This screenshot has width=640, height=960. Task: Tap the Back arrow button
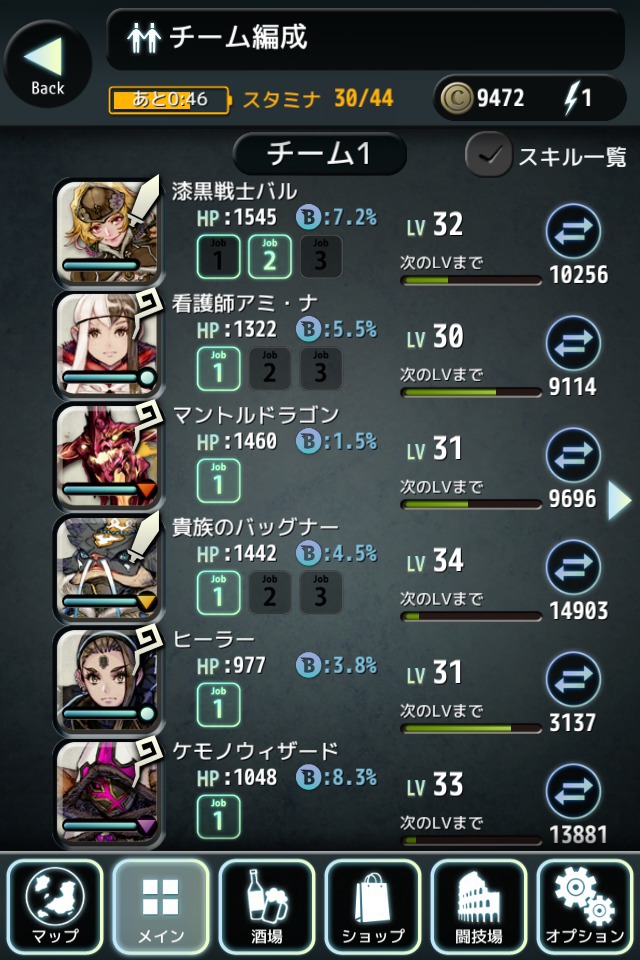point(48,64)
